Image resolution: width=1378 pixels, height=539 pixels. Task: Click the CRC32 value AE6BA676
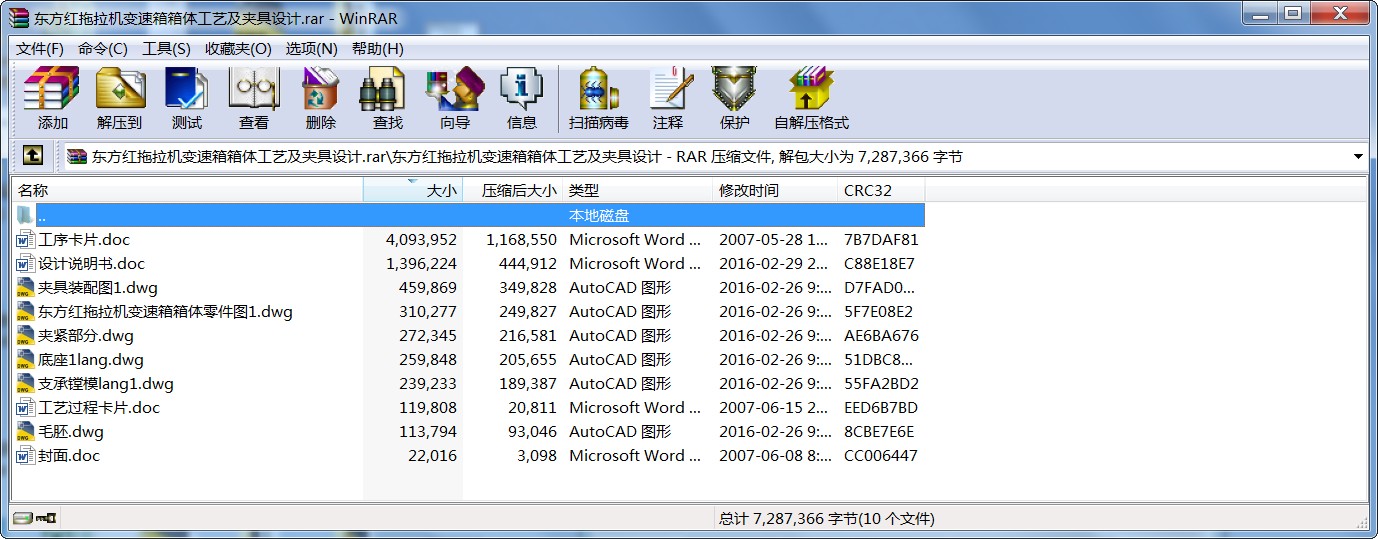pyautogui.click(x=881, y=336)
